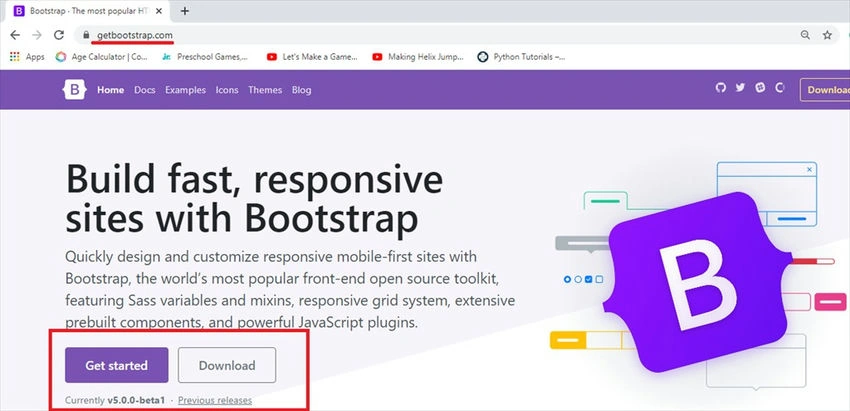Select the Bootstrap browser tab
The width and height of the screenshot is (850, 411).
click(x=89, y=11)
